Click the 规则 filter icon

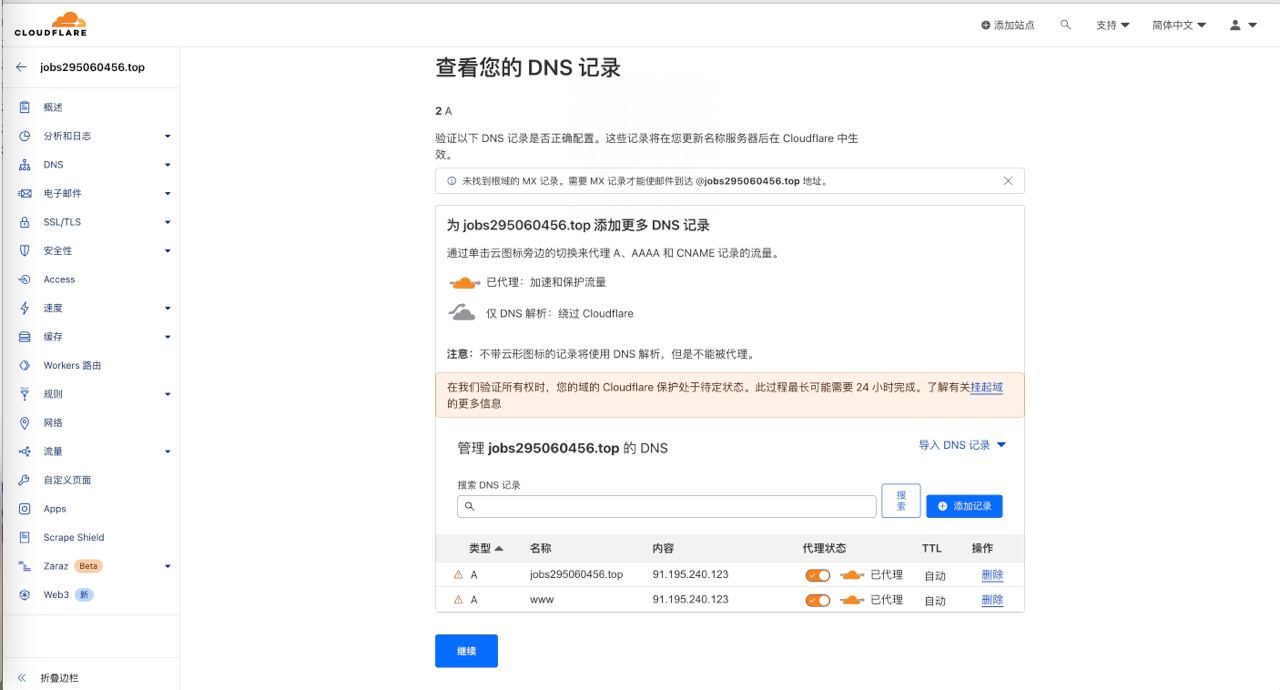(25, 394)
